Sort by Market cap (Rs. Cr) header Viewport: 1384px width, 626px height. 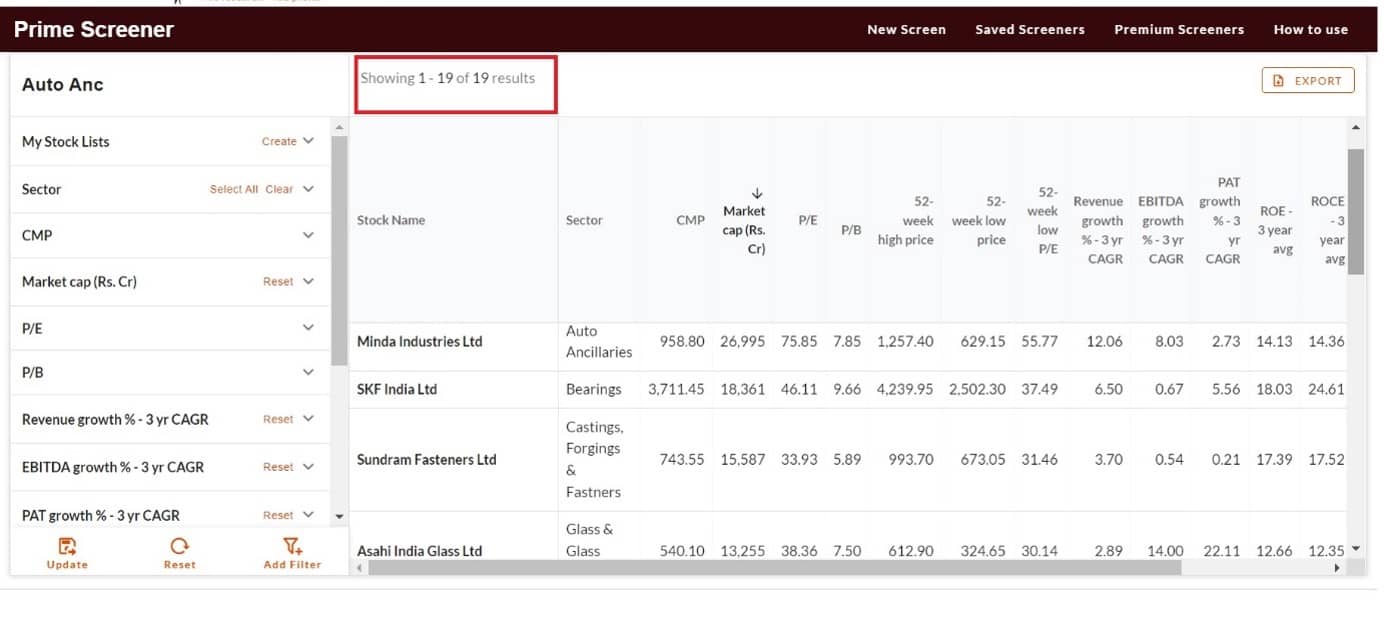(x=744, y=230)
